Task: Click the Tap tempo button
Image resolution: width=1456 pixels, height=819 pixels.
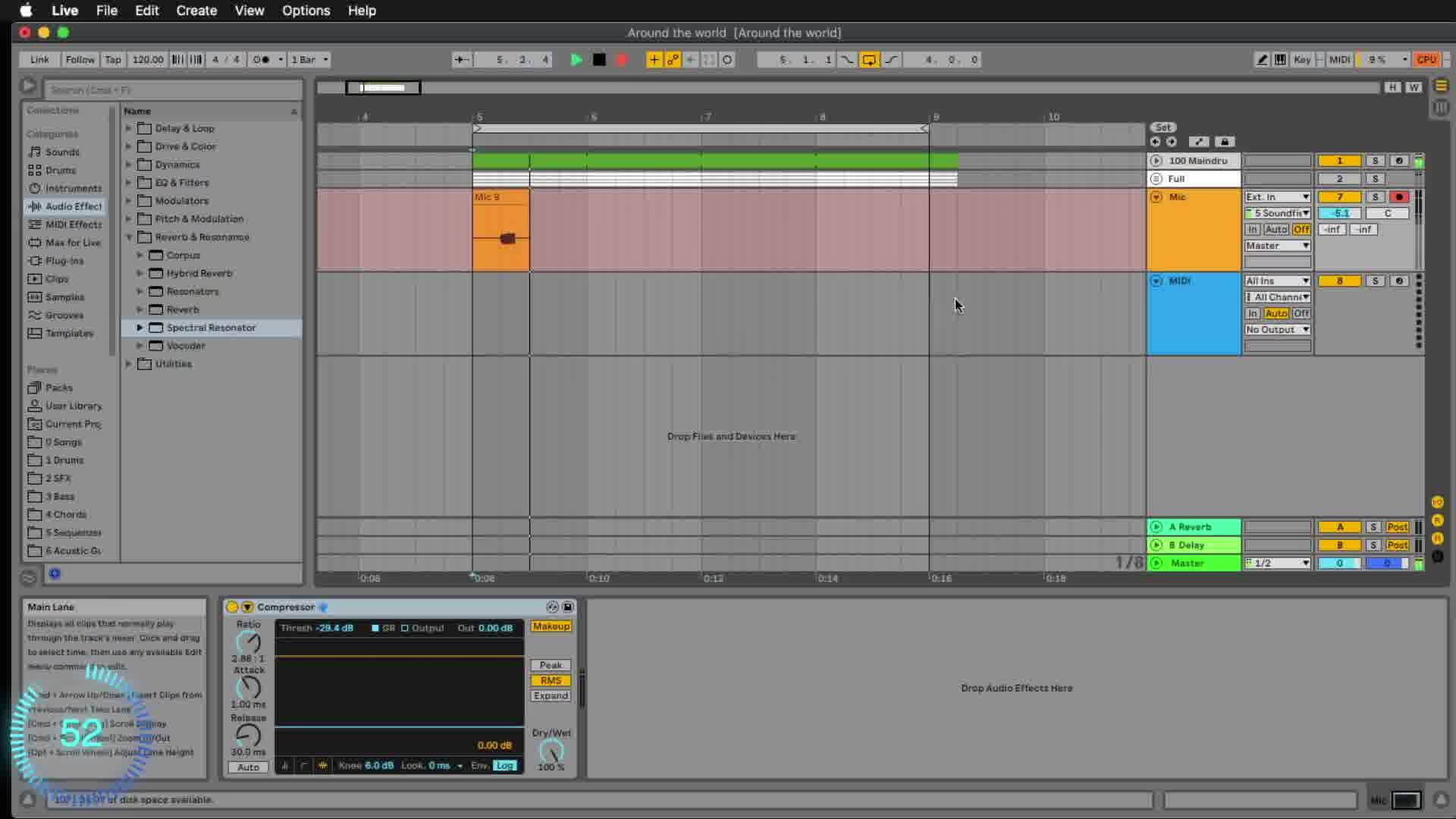Action: point(112,60)
